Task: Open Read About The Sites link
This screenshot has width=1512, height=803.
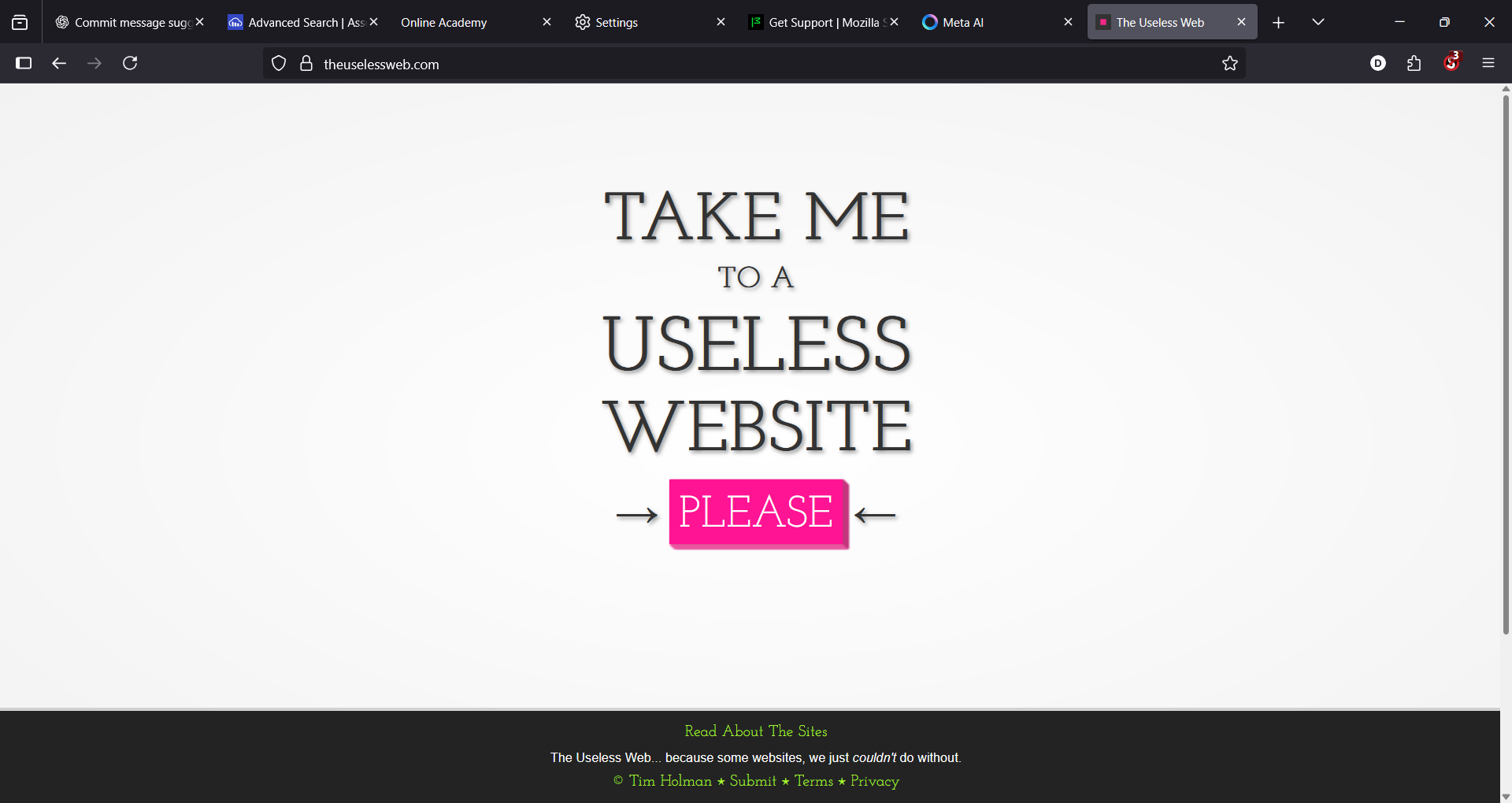Action: [756, 731]
